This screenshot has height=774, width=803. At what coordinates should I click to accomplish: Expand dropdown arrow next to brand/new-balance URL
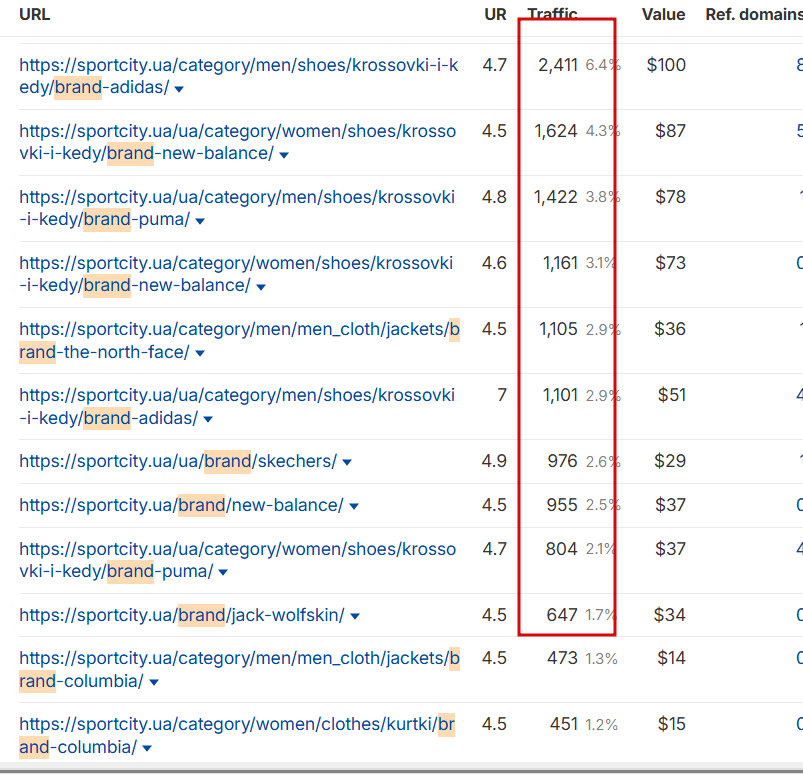click(353, 506)
